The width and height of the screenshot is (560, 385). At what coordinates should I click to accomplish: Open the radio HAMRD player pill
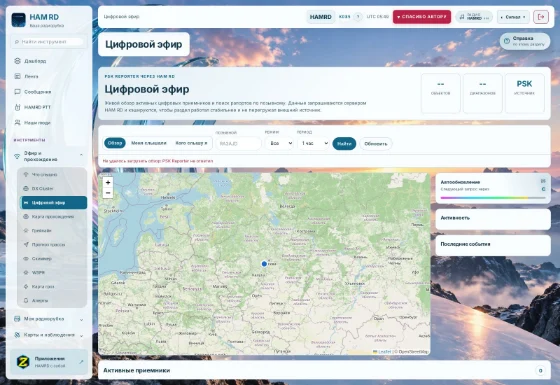click(x=474, y=17)
